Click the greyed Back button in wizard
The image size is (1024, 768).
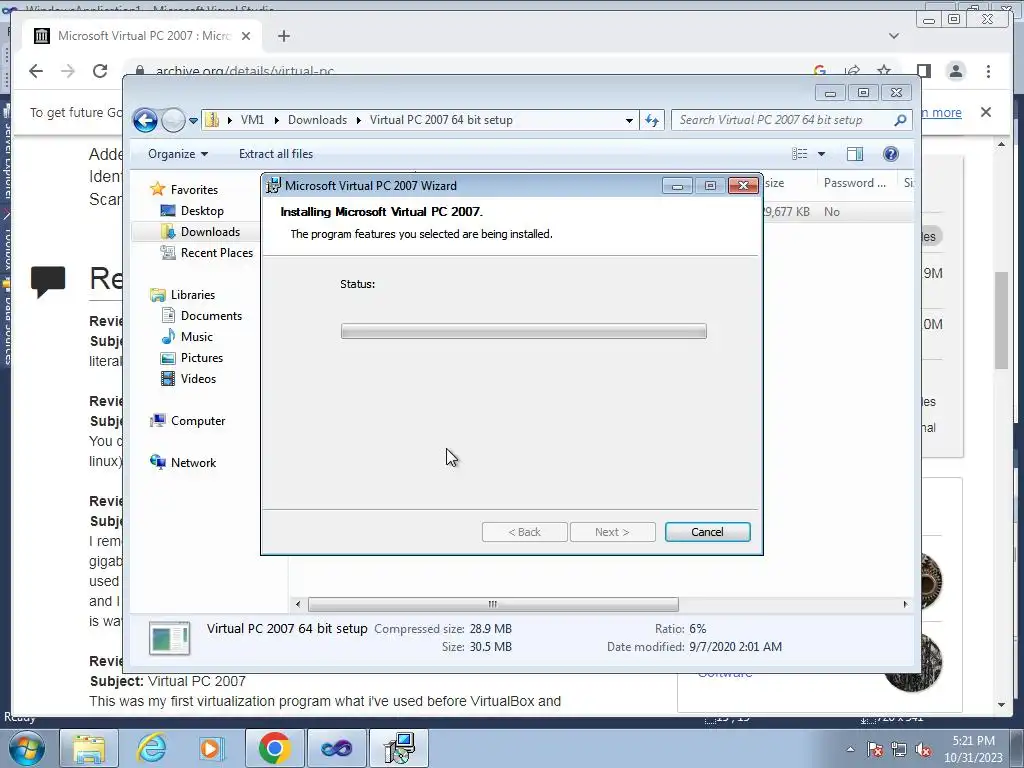tap(524, 532)
